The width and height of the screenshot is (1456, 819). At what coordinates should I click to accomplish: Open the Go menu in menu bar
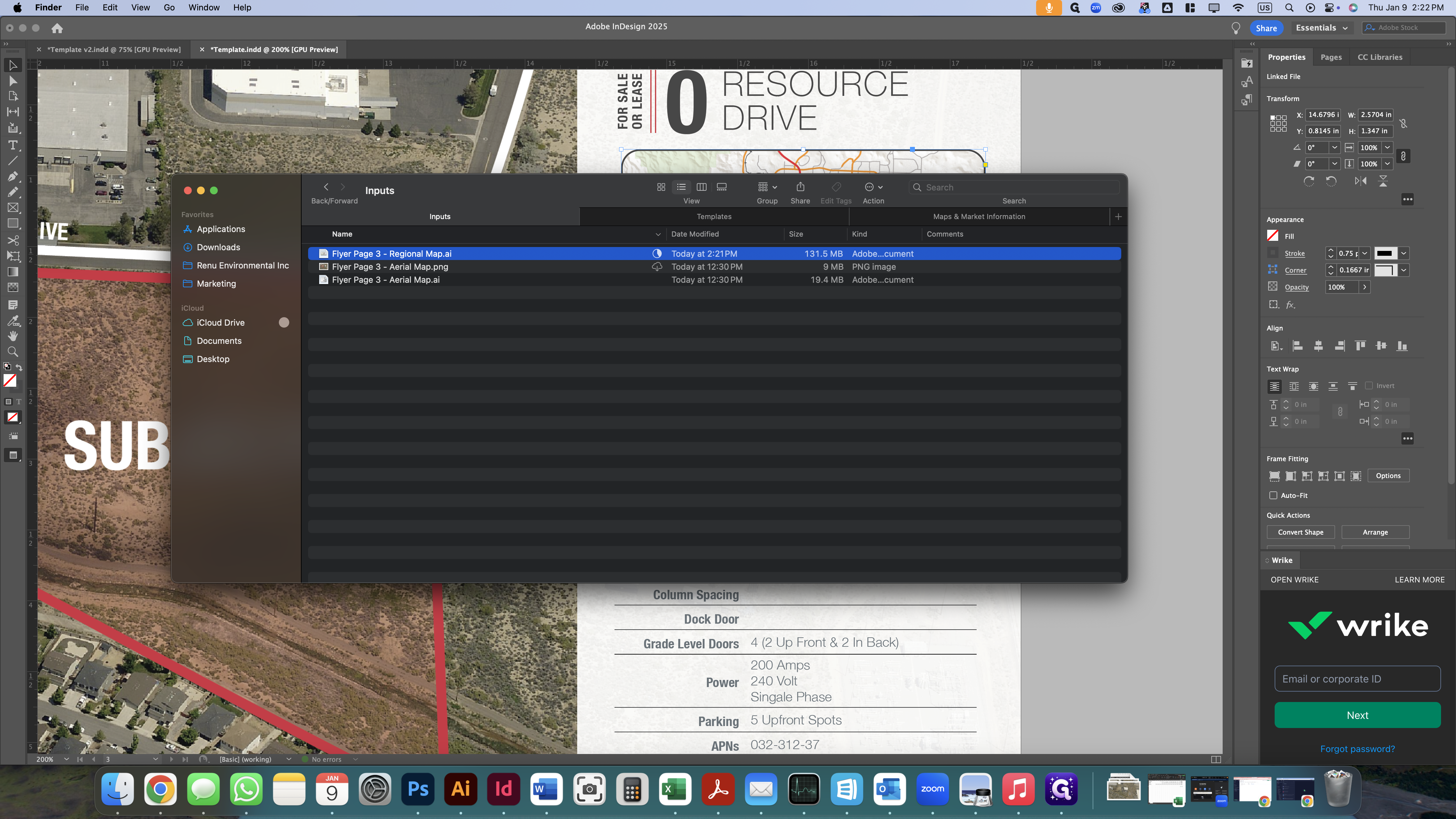coord(169,7)
